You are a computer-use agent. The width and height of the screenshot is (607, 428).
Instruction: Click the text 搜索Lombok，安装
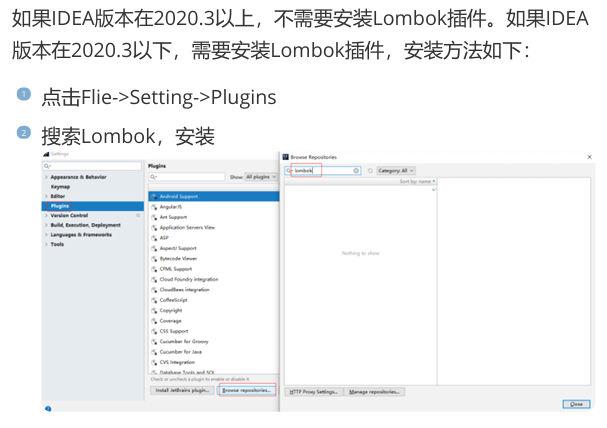(x=128, y=136)
